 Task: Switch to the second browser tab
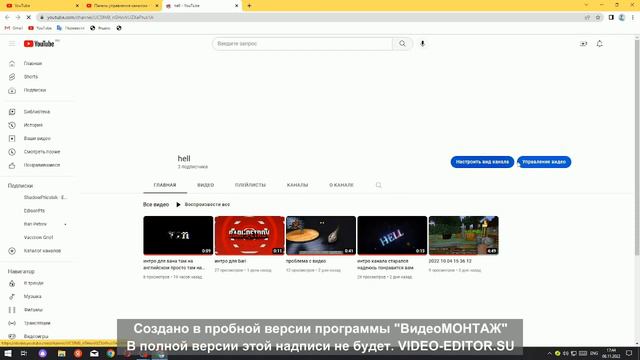pyautogui.click(x=121, y=6)
